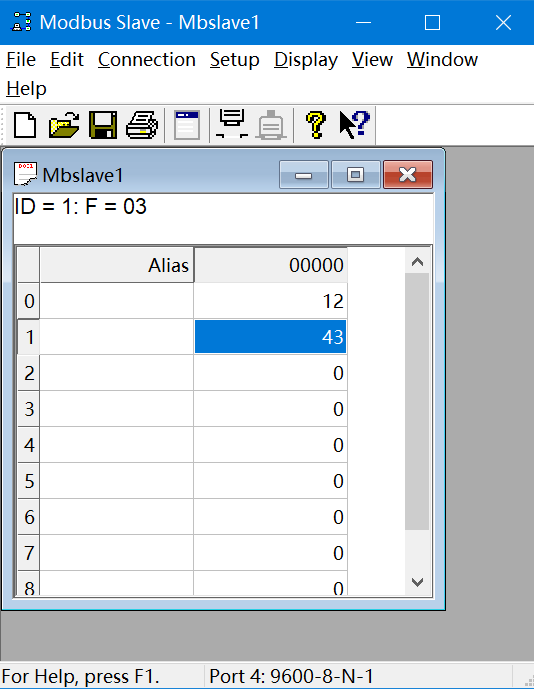The image size is (534, 689).
Task: Select the highlighted cell with value 43
Action: 270,337
